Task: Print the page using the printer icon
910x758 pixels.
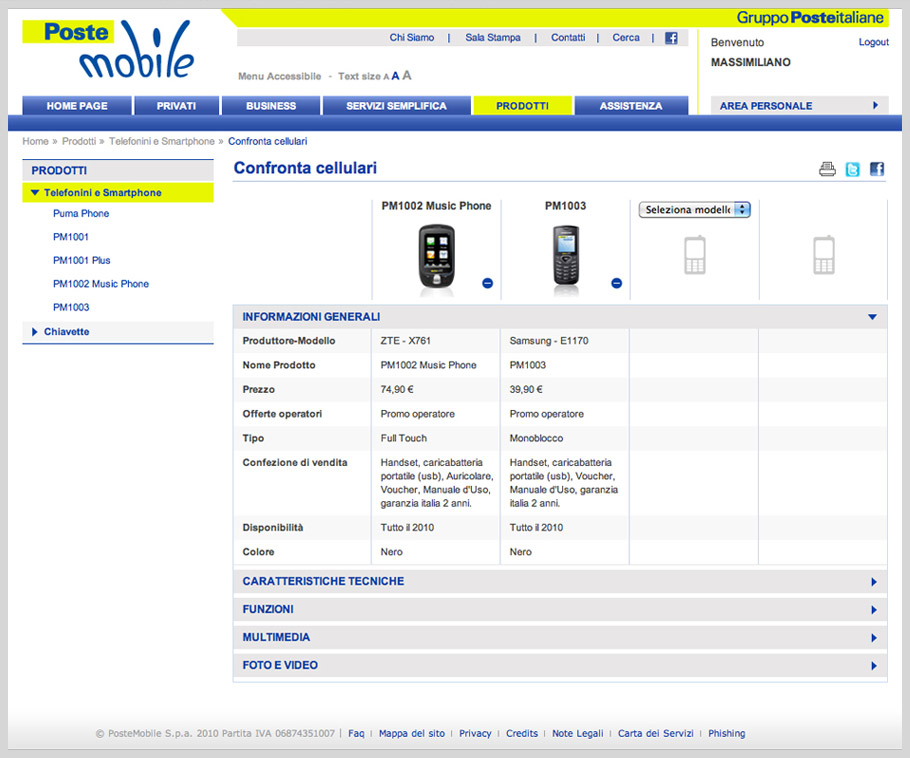Action: click(x=827, y=169)
